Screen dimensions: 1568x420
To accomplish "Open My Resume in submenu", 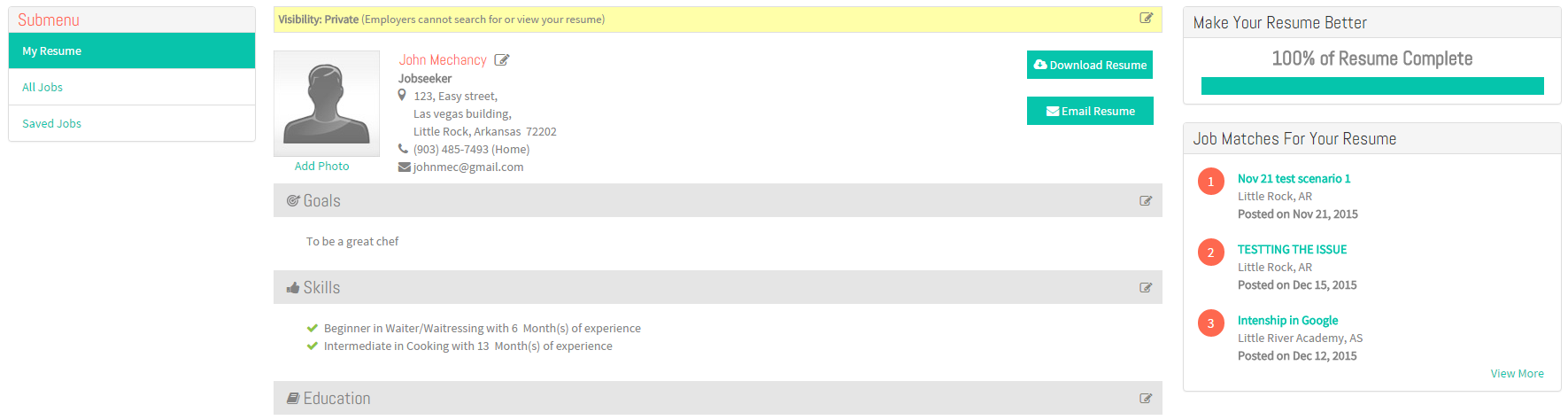I will click(x=132, y=51).
